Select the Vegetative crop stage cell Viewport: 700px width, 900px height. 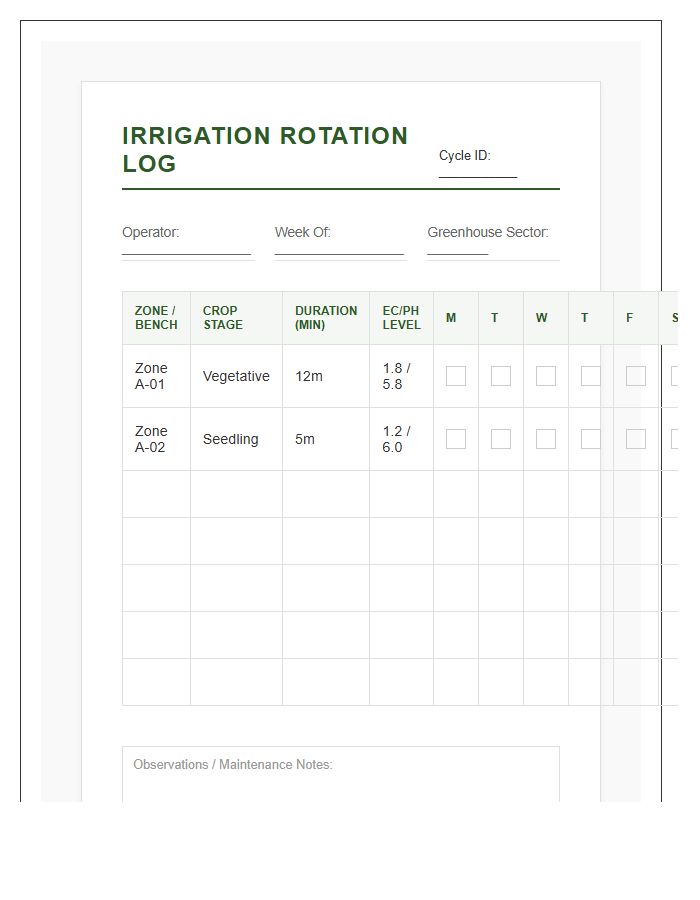pos(236,376)
